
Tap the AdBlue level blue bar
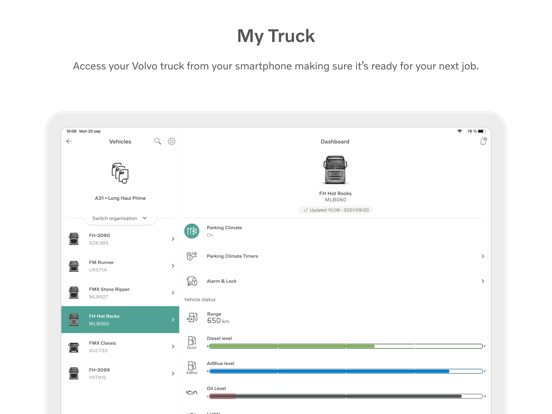[x=346, y=371]
